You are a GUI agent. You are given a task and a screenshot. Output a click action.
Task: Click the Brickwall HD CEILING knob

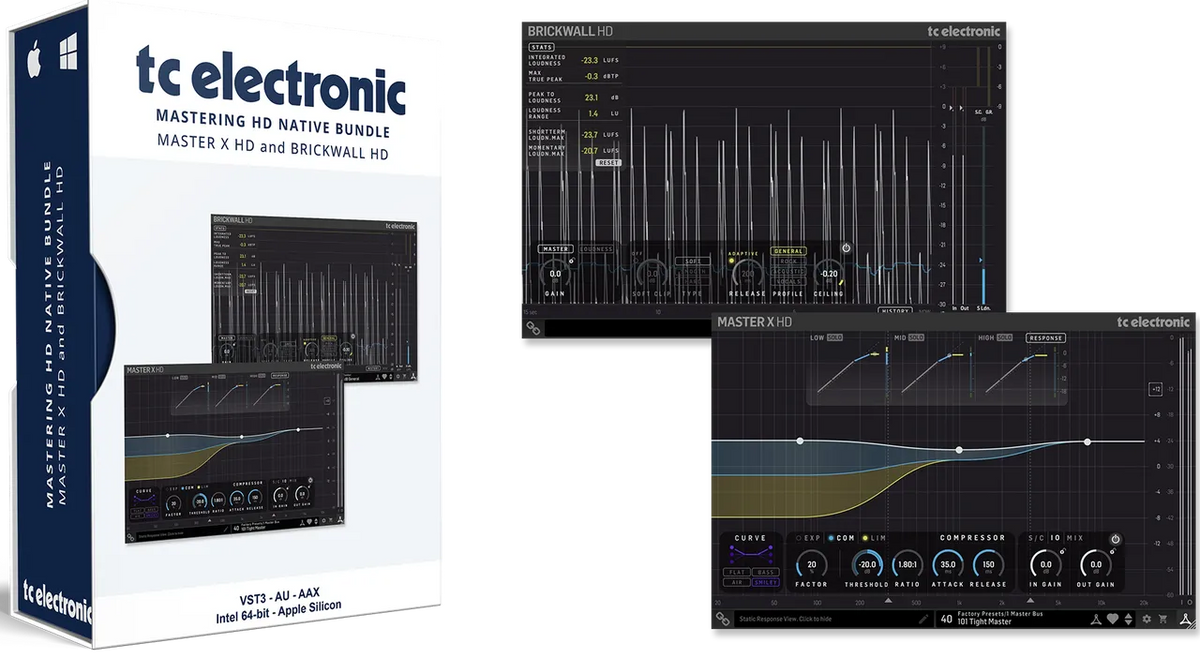tap(829, 273)
